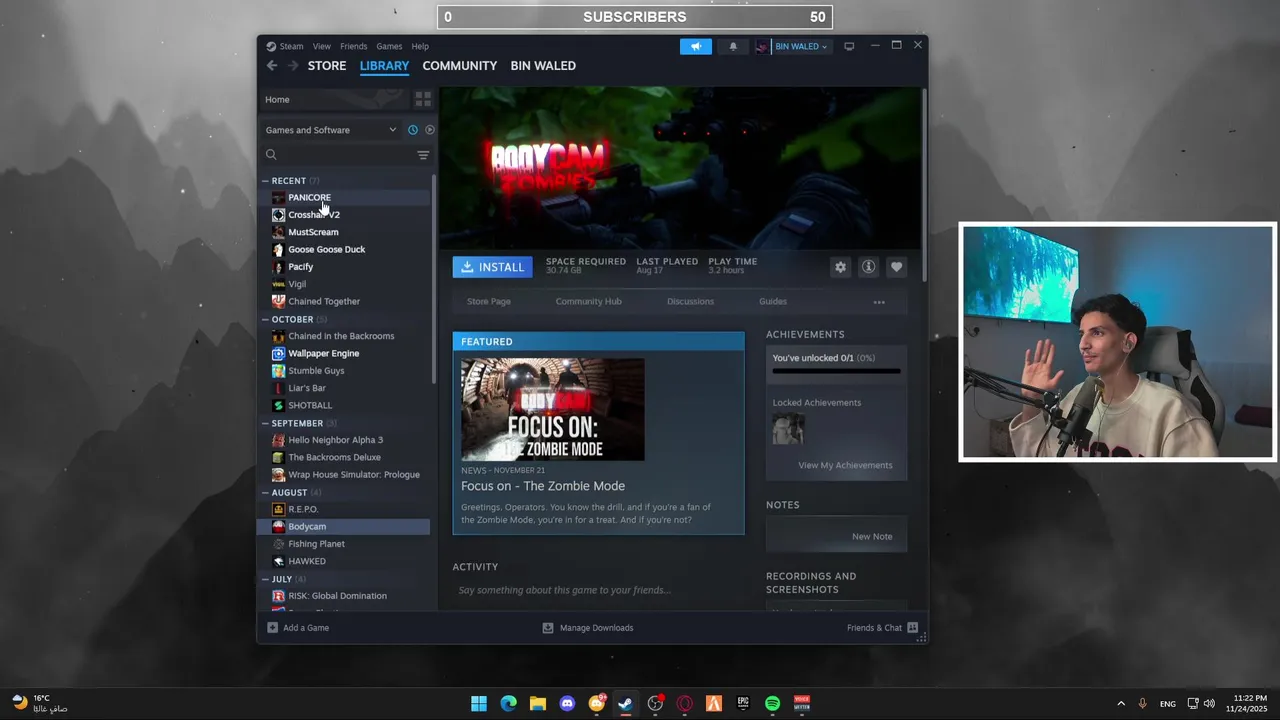This screenshot has width=1280, height=720.
Task: Click View My Achievements
Action: (x=845, y=465)
